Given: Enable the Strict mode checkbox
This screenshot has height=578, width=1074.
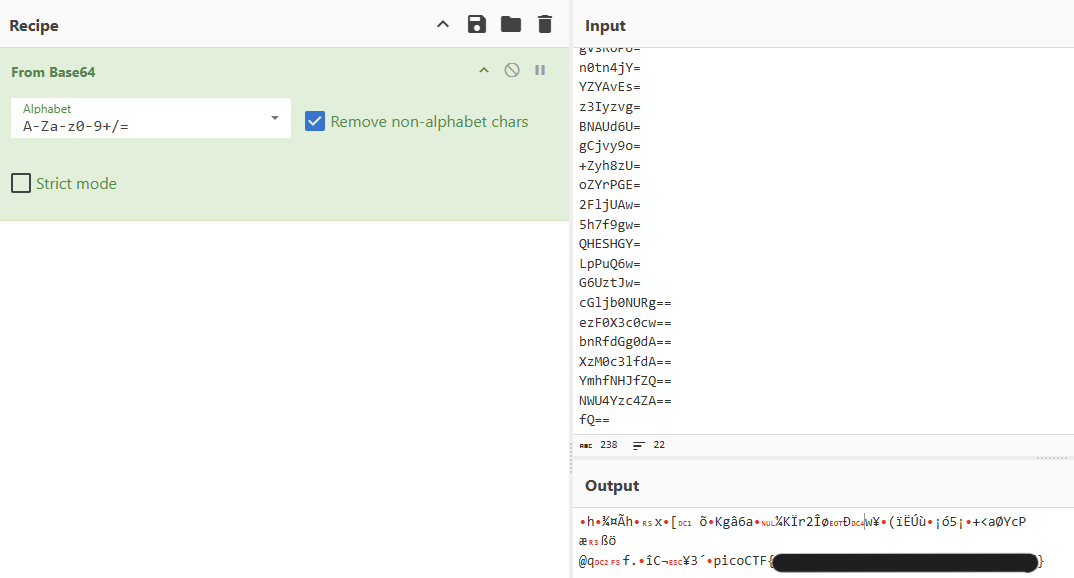Looking at the screenshot, I should click(21, 183).
